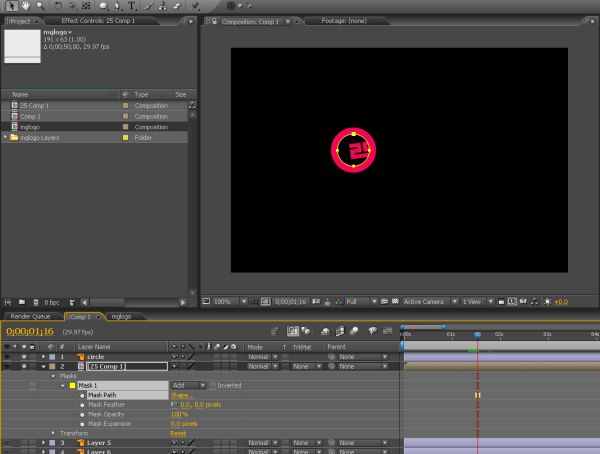
Task: Click the new composition icon in Project panel
Action: 36,302
